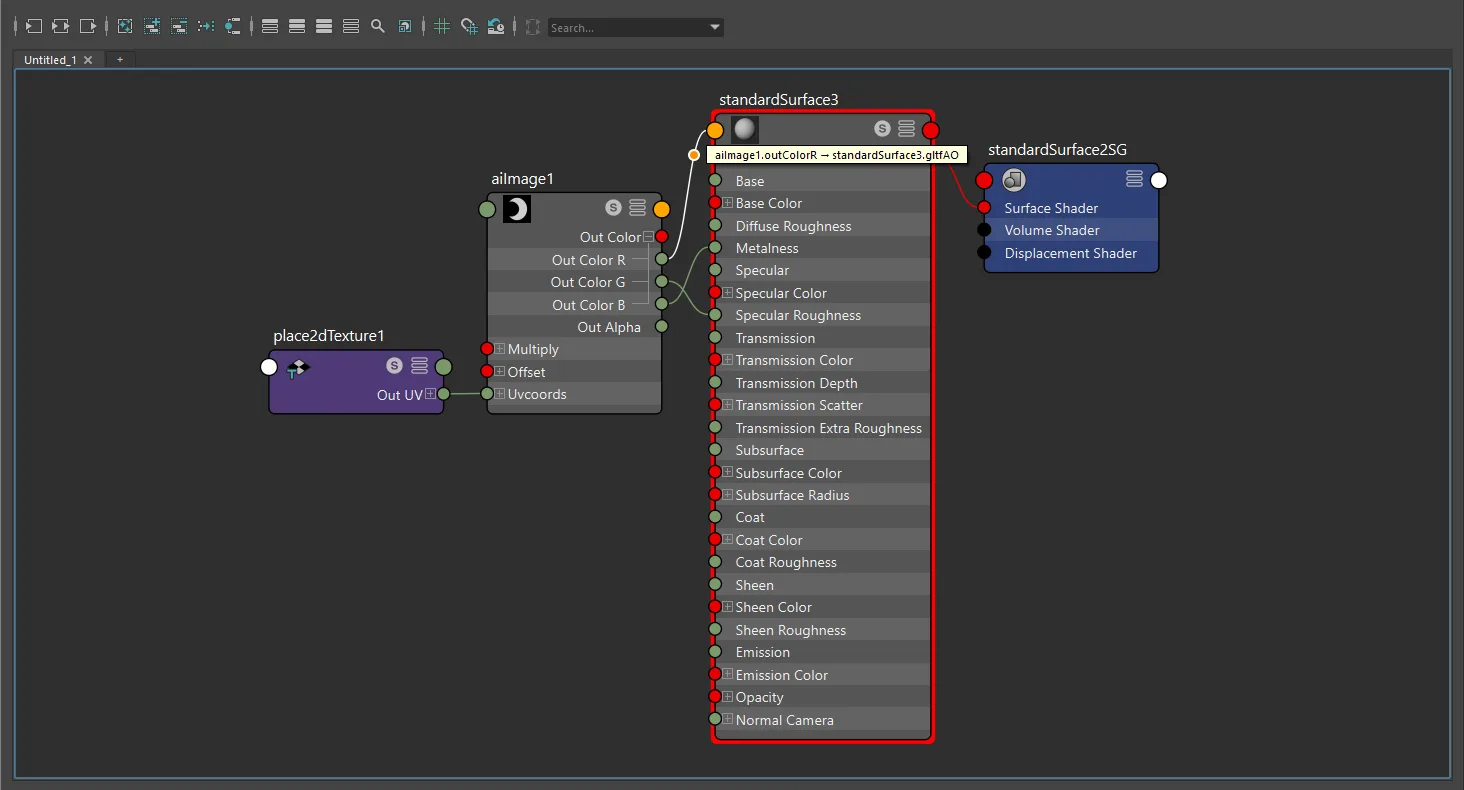Add selected nodes to the graph
The height and width of the screenshot is (790, 1464).
tap(152, 27)
